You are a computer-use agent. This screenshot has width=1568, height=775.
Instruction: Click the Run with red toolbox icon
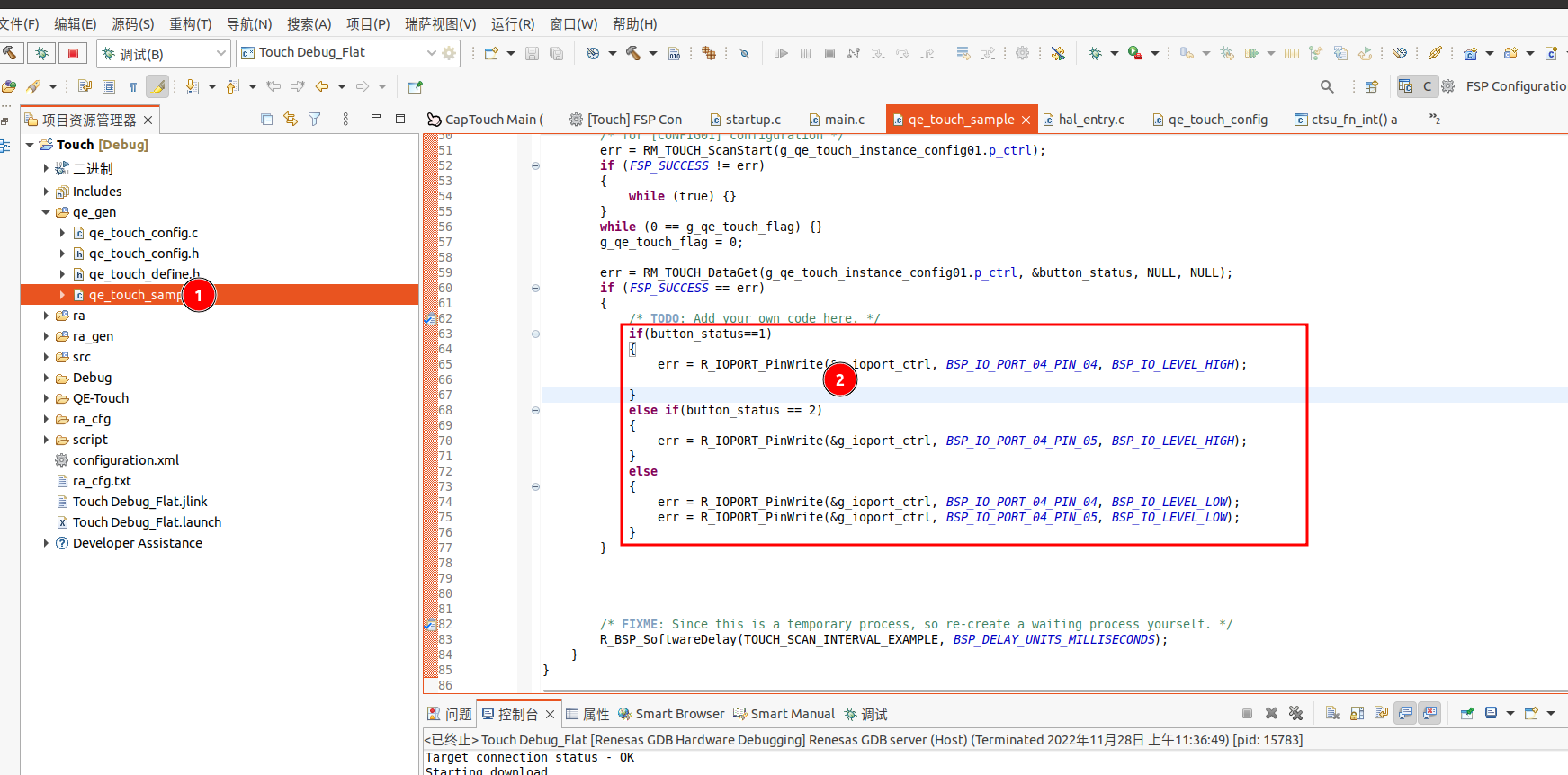(1135, 53)
